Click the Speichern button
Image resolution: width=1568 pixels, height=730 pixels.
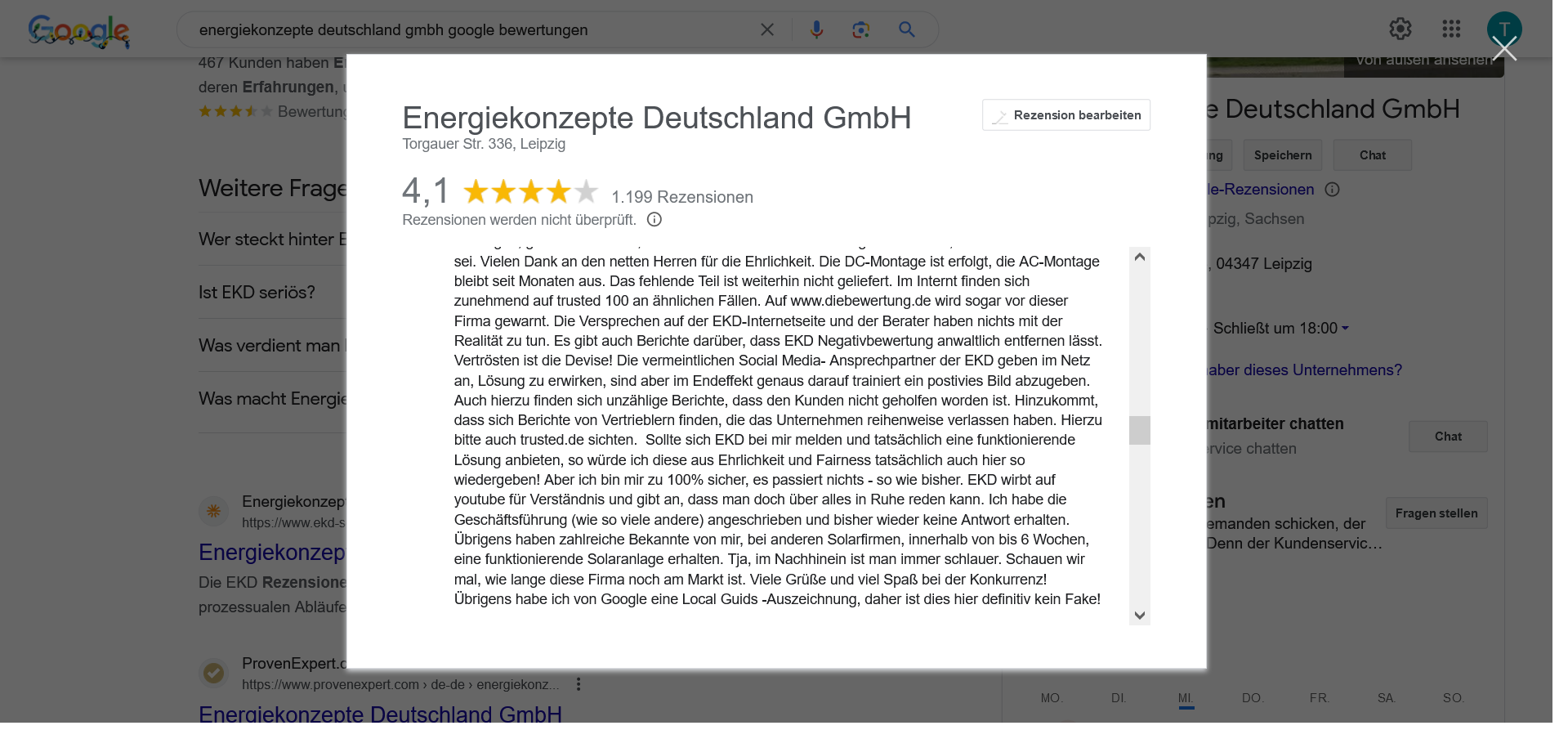(x=1282, y=155)
